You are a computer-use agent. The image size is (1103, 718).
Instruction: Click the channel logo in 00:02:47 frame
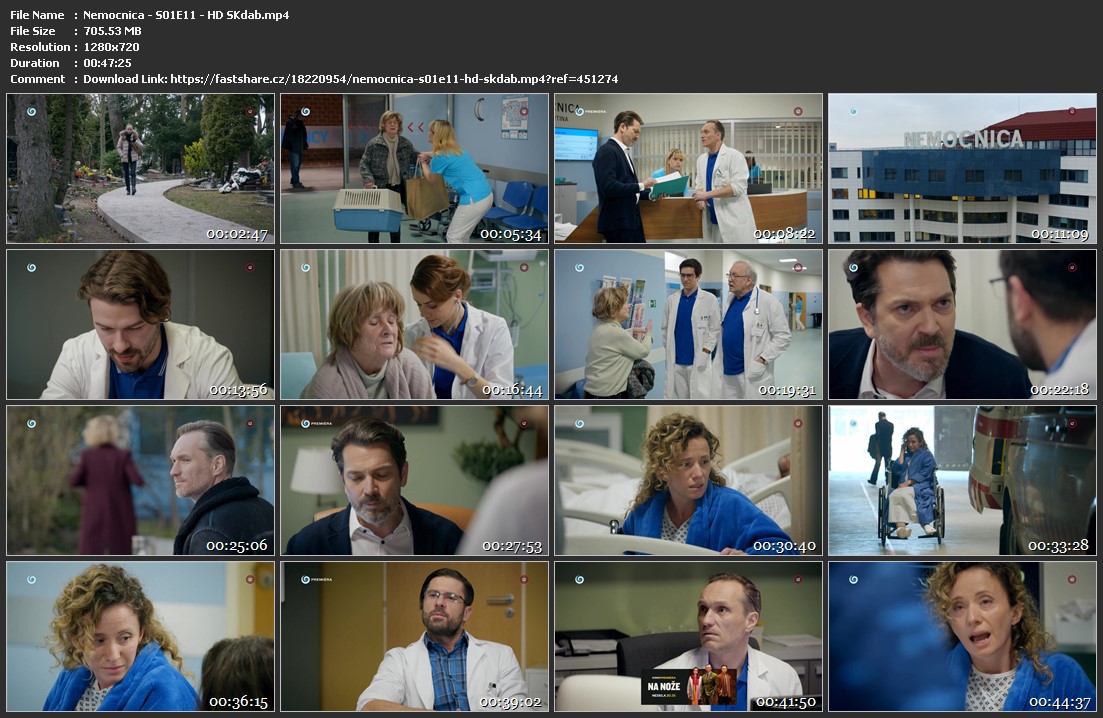[x=32, y=112]
